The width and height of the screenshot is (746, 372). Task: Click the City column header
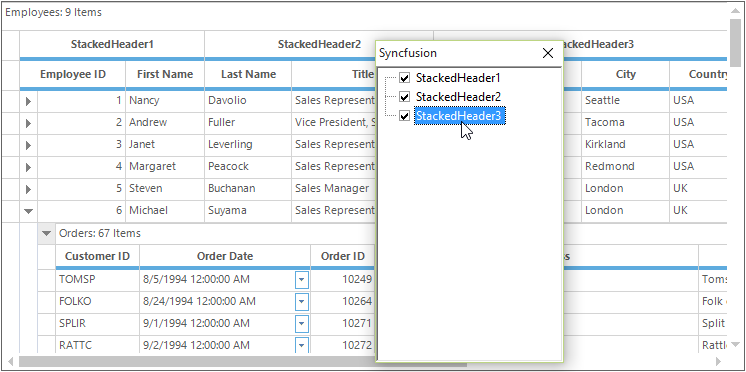tap(625, 74)
